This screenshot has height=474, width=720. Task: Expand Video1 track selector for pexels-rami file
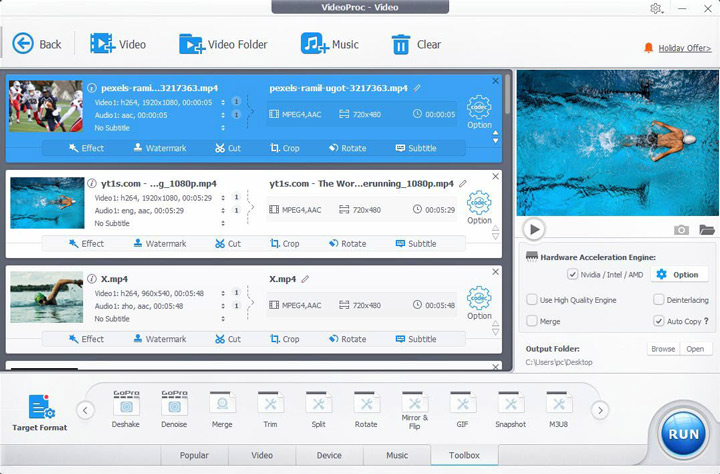click(x=223, y=102)
